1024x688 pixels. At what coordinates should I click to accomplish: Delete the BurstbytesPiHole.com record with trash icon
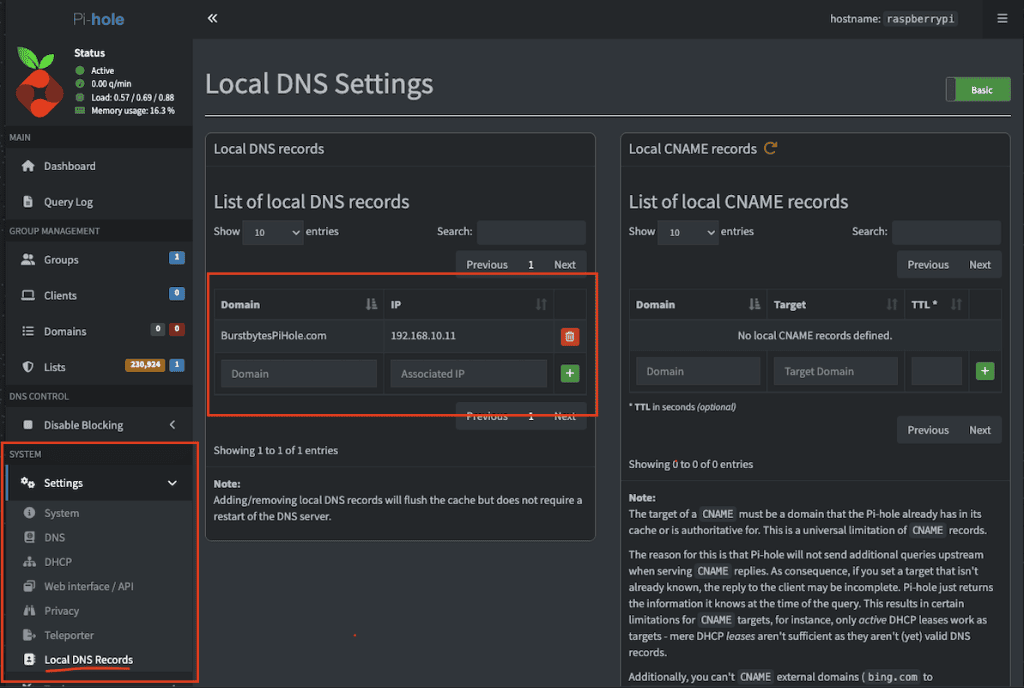[x=569, y=337]
